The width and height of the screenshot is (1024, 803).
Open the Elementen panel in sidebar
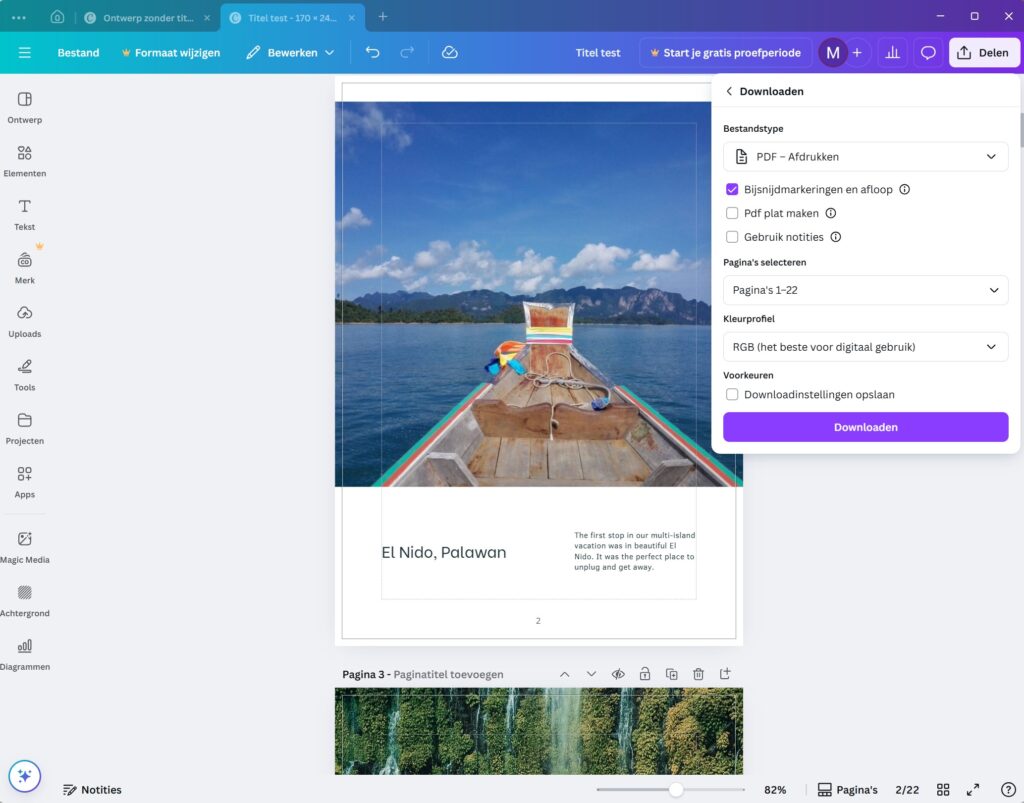pos(24,160)
